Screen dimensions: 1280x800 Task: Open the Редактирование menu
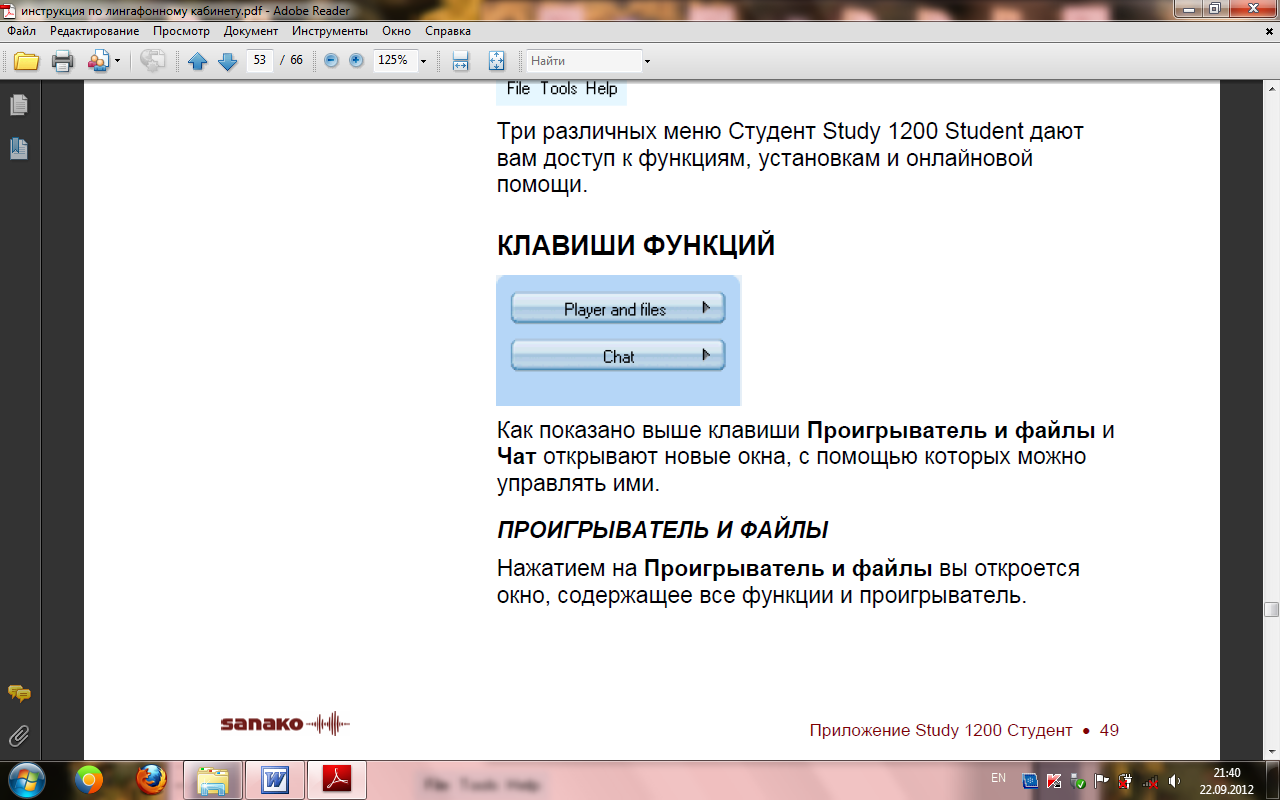[x=95, y=31]
